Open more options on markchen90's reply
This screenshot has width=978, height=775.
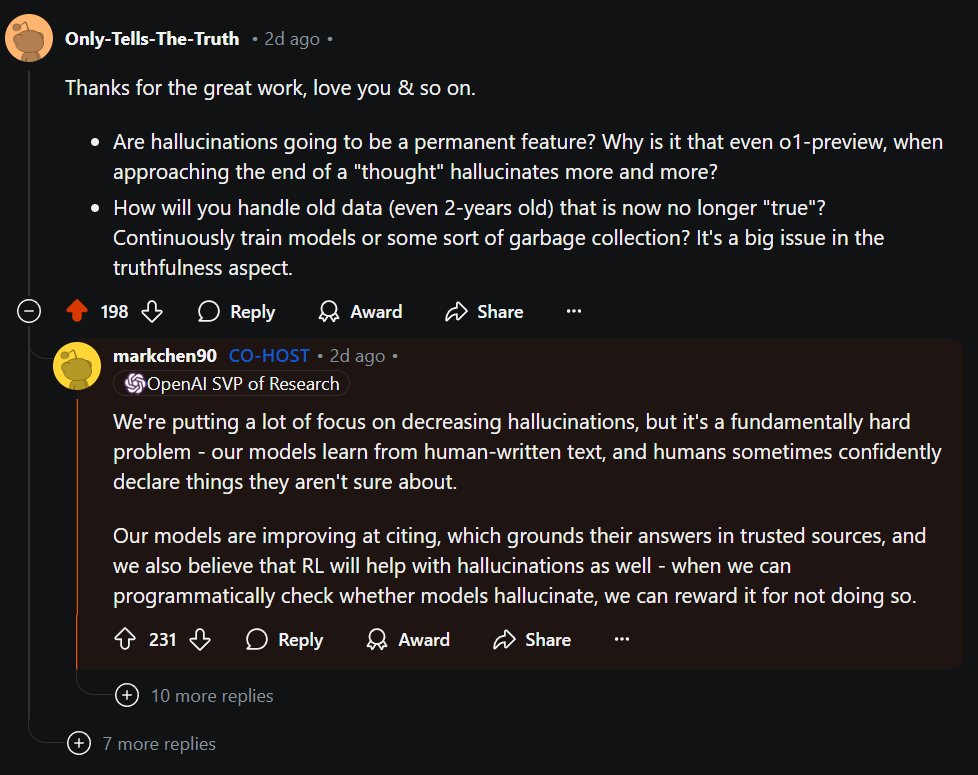tap(622, 640)
